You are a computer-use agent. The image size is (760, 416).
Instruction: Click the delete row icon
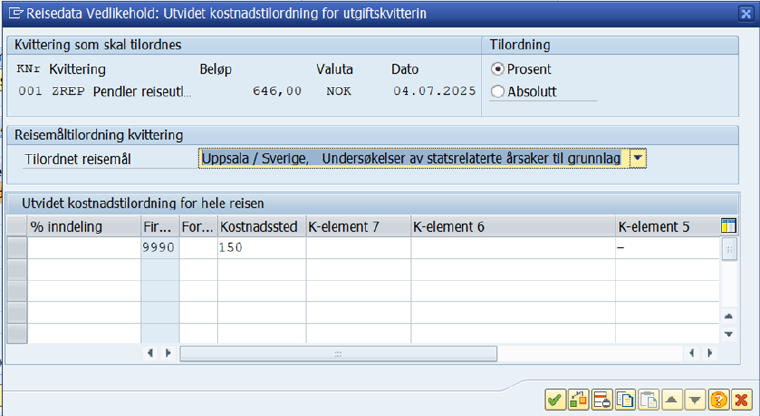click(602, 400)
